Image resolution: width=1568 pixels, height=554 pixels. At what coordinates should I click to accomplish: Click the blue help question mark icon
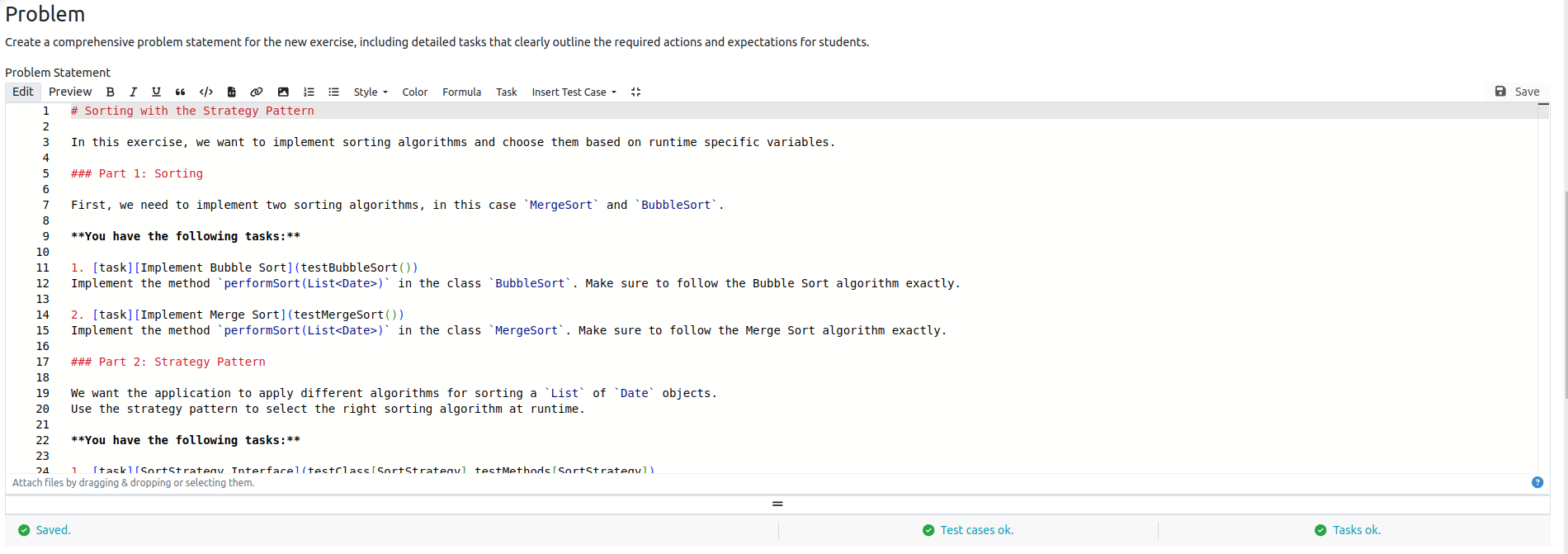(x=1537, y=483)
